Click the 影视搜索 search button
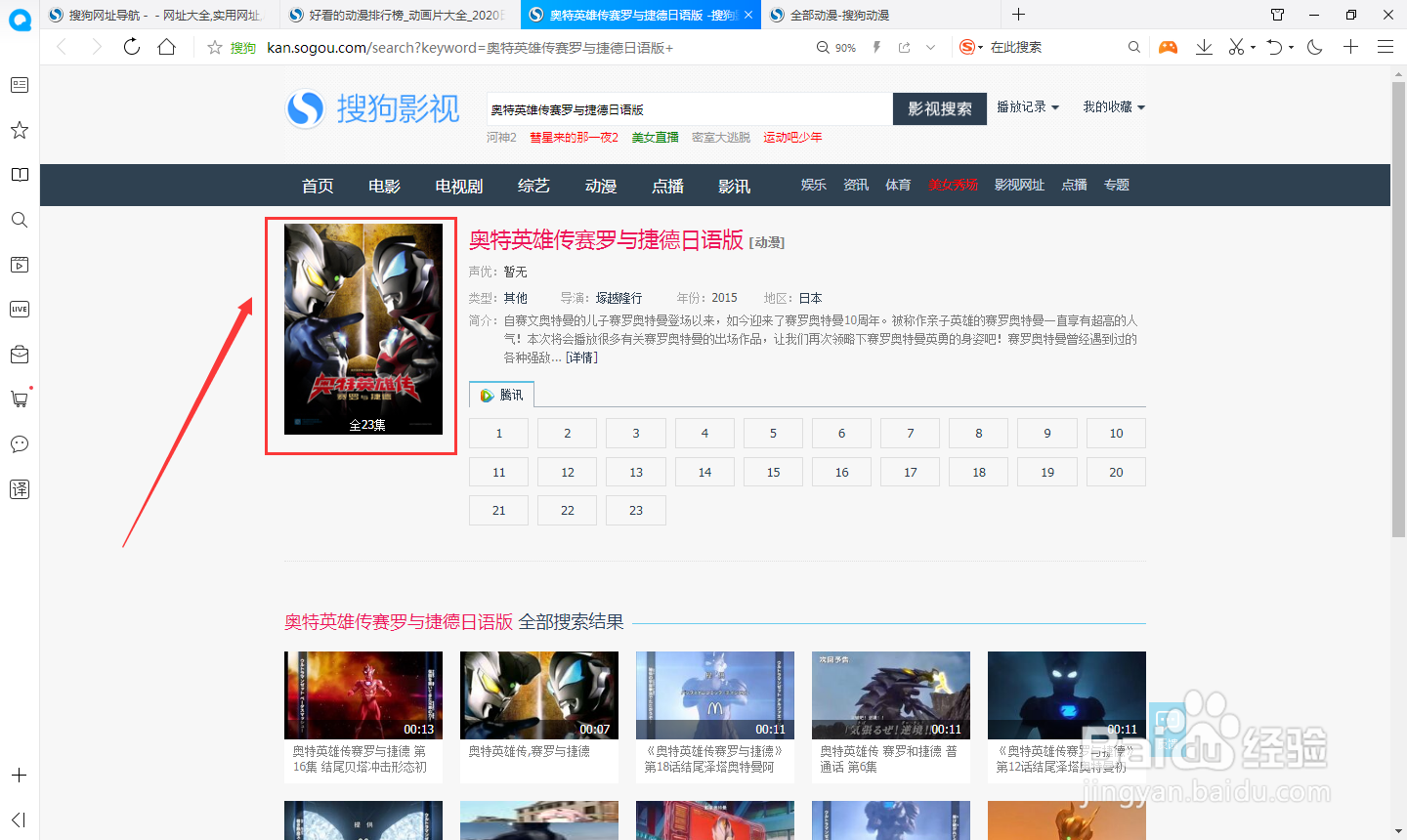The width and height of the screenshot is (1407, 840). 939,108
